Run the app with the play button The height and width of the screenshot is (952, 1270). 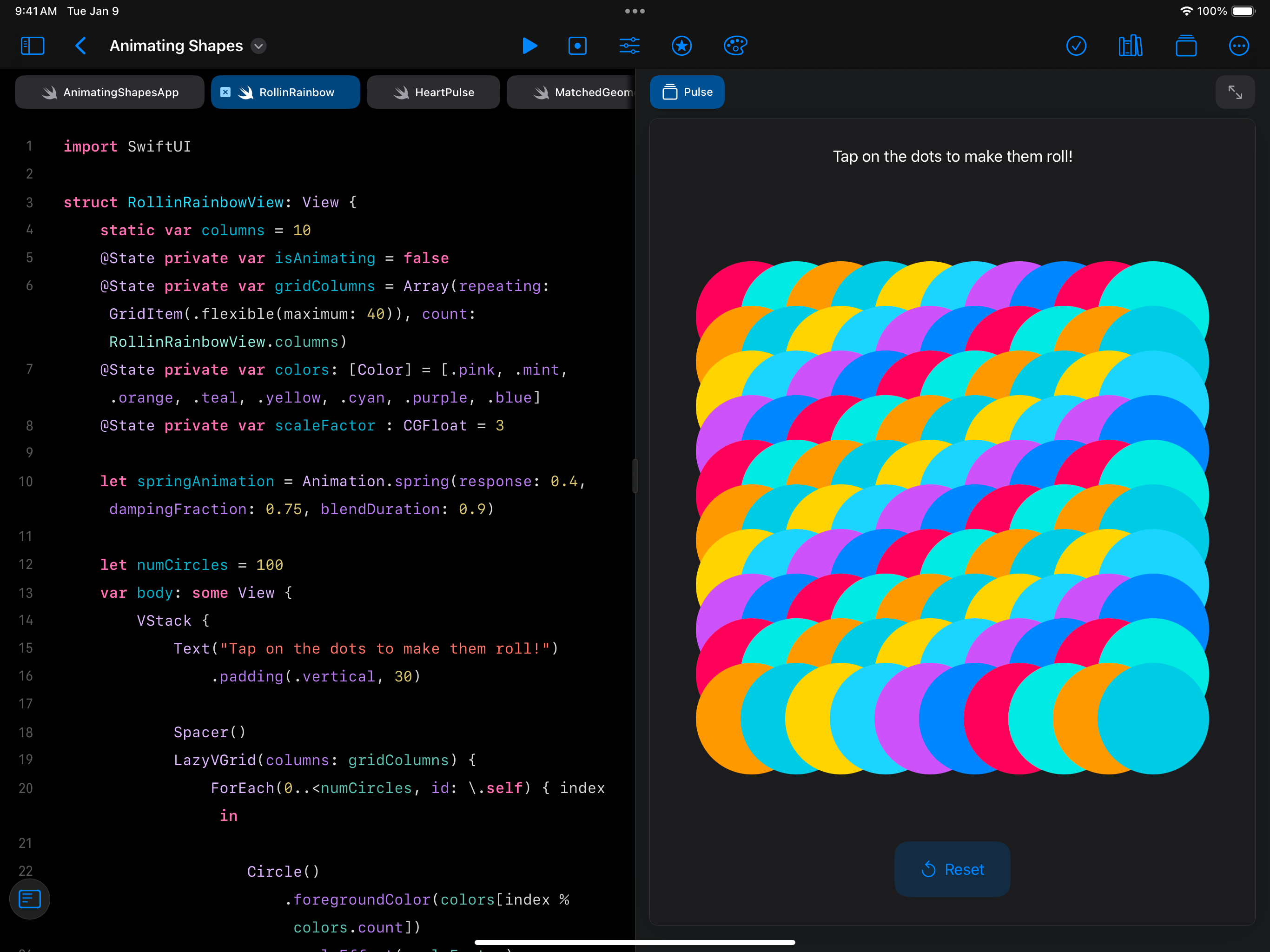(530, 46)
